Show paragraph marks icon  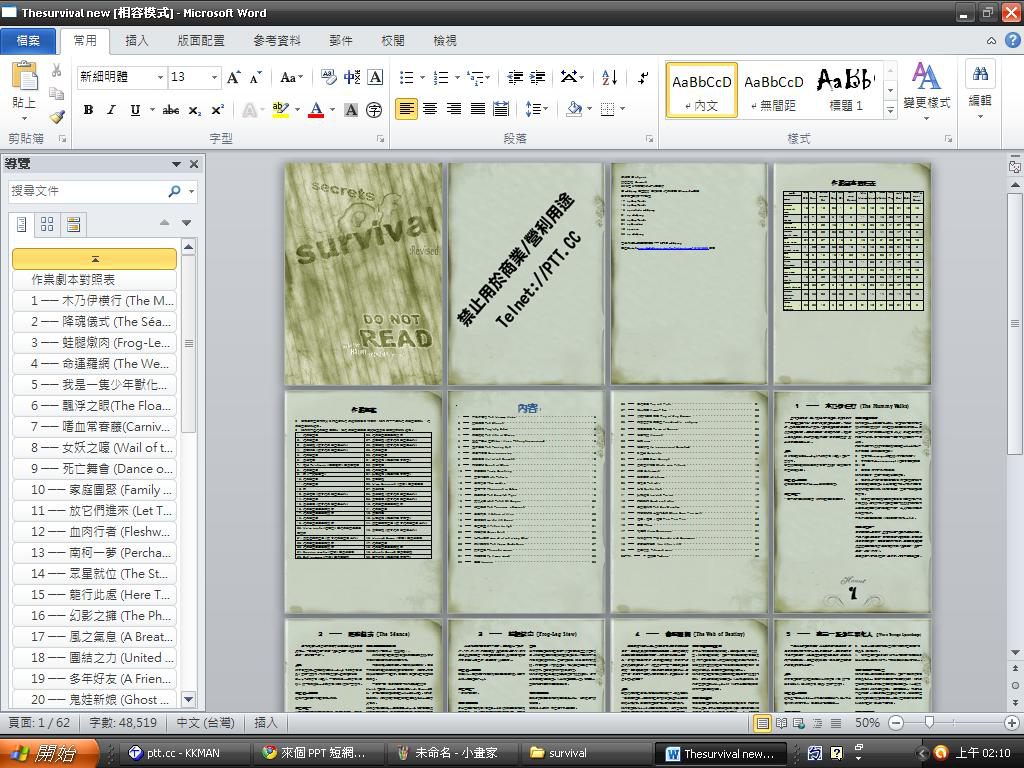(x=643, y=78)
